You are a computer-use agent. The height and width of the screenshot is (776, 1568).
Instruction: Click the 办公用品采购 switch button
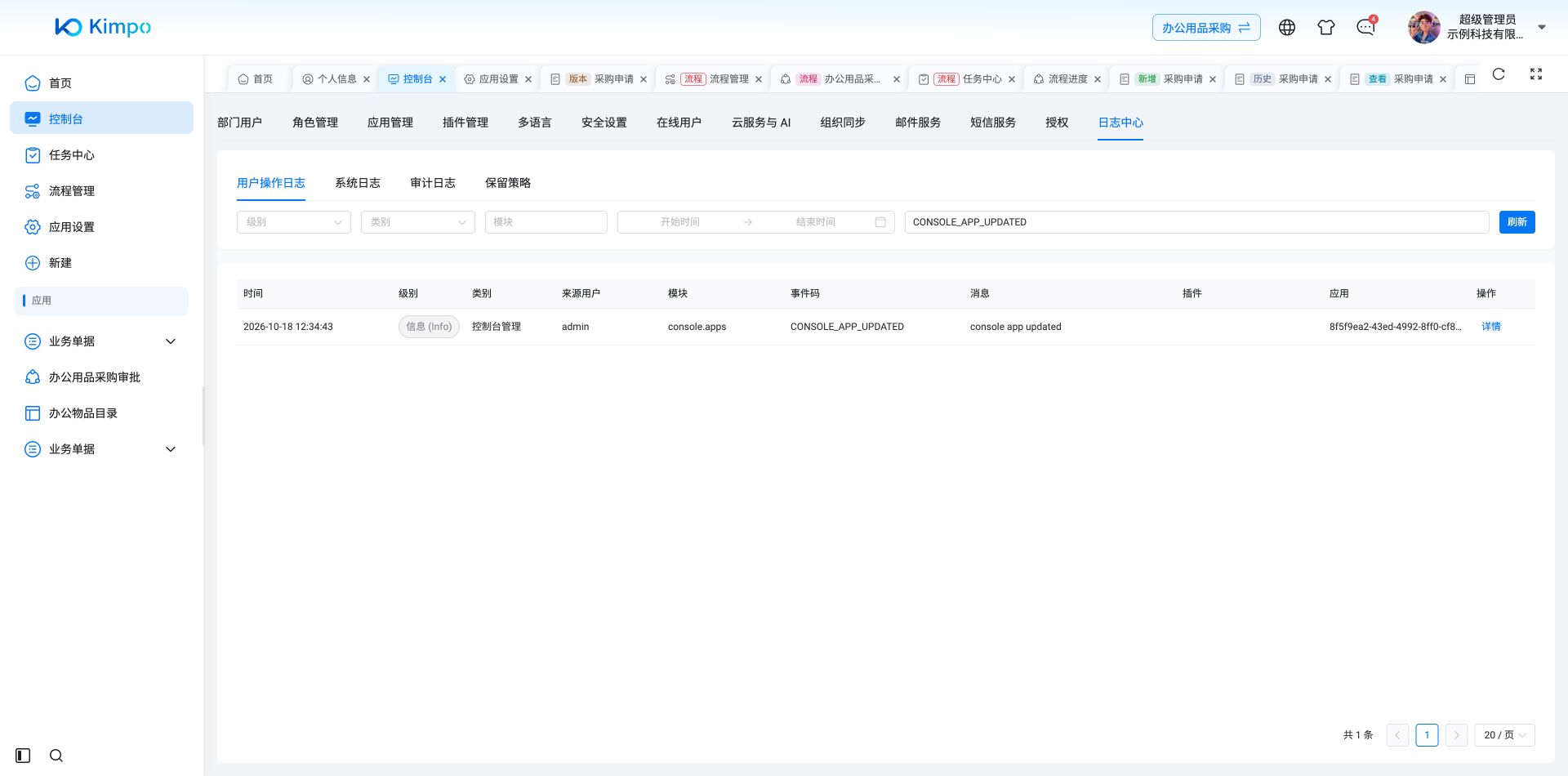pyautogui.click(x=1206, y=28)
